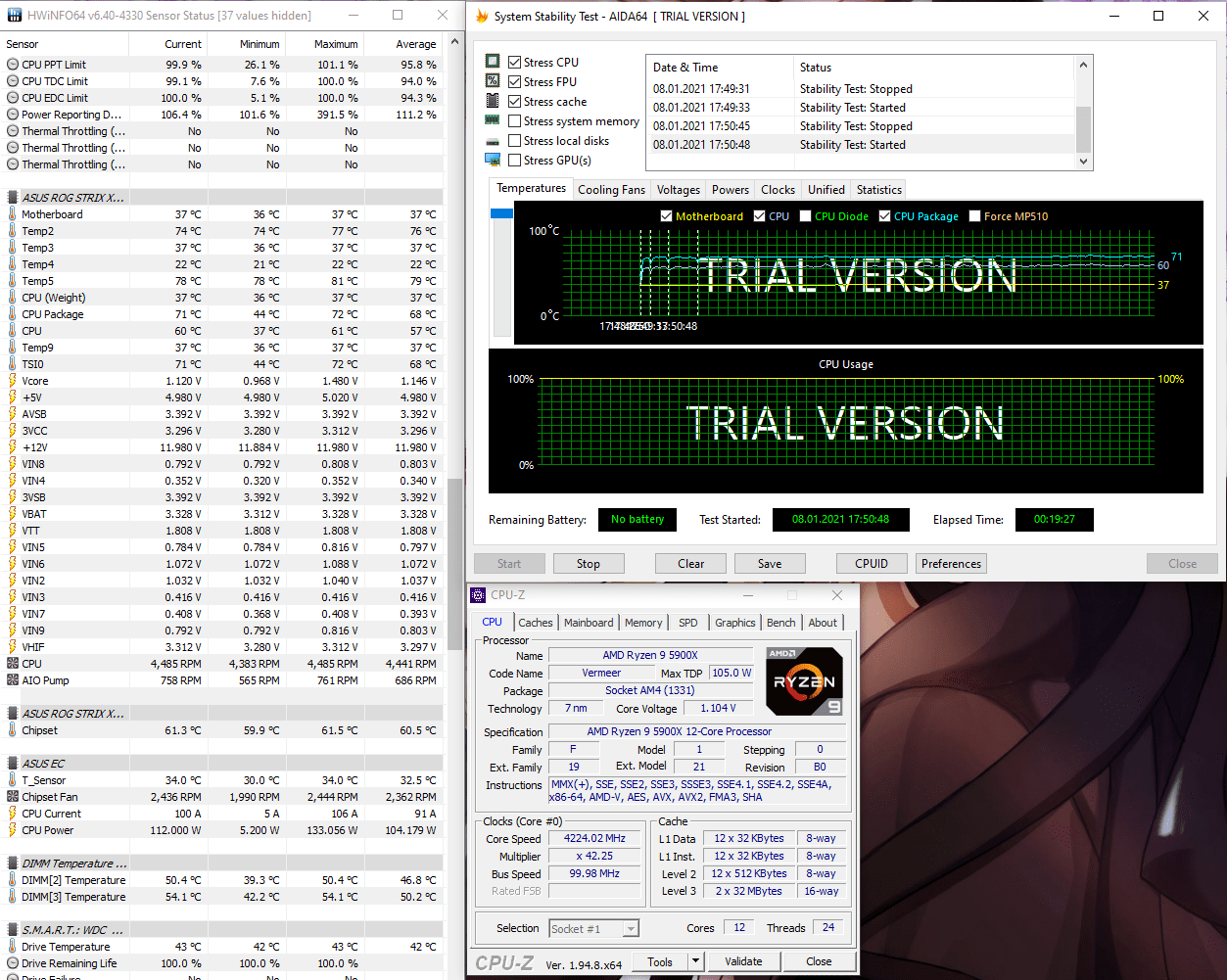Screen dimensions: 1227x980
Task: Enable the Stress CPU checkbox
Action: tap(514, 63)
